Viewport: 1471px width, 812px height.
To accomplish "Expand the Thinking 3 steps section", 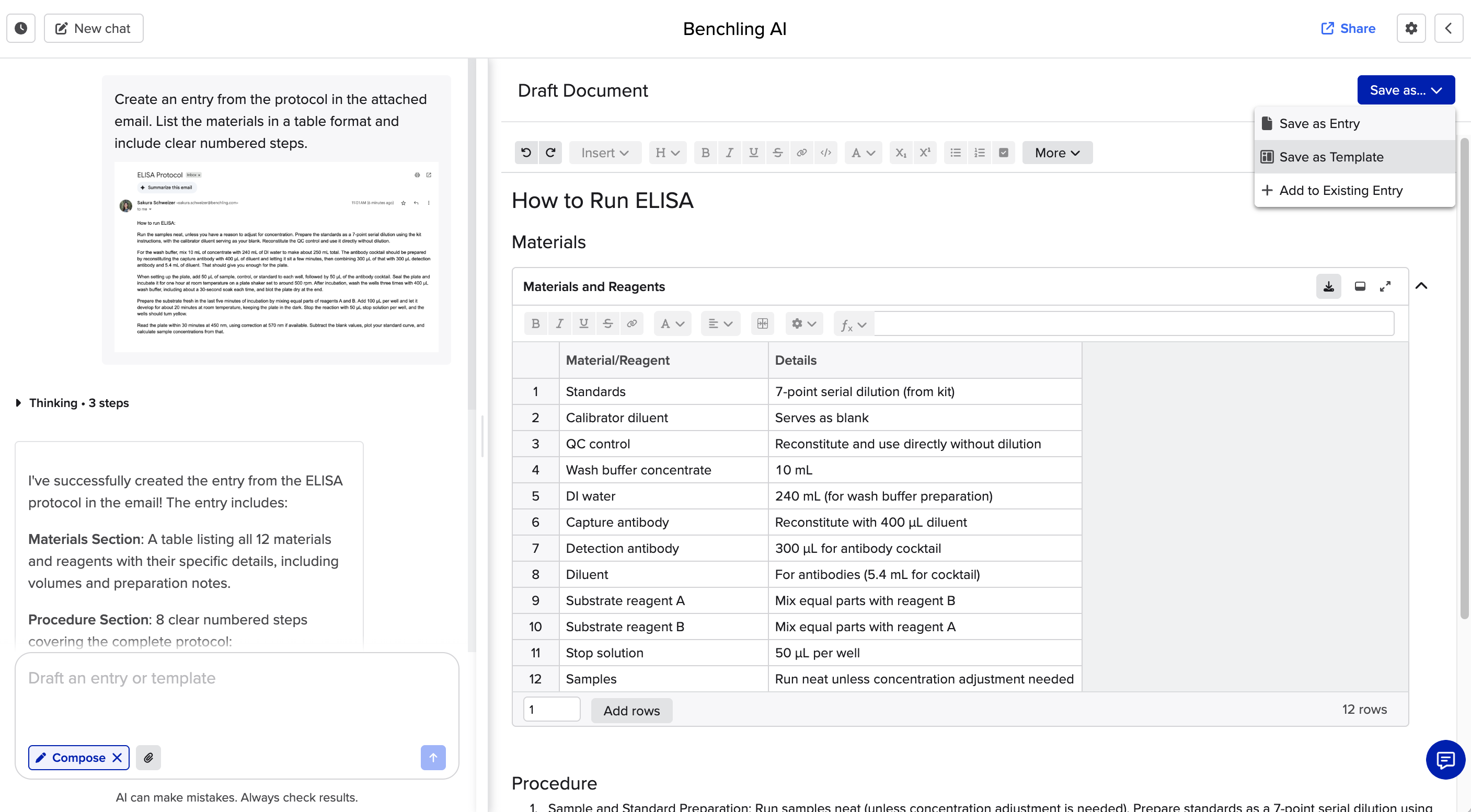I will point(18,403).
